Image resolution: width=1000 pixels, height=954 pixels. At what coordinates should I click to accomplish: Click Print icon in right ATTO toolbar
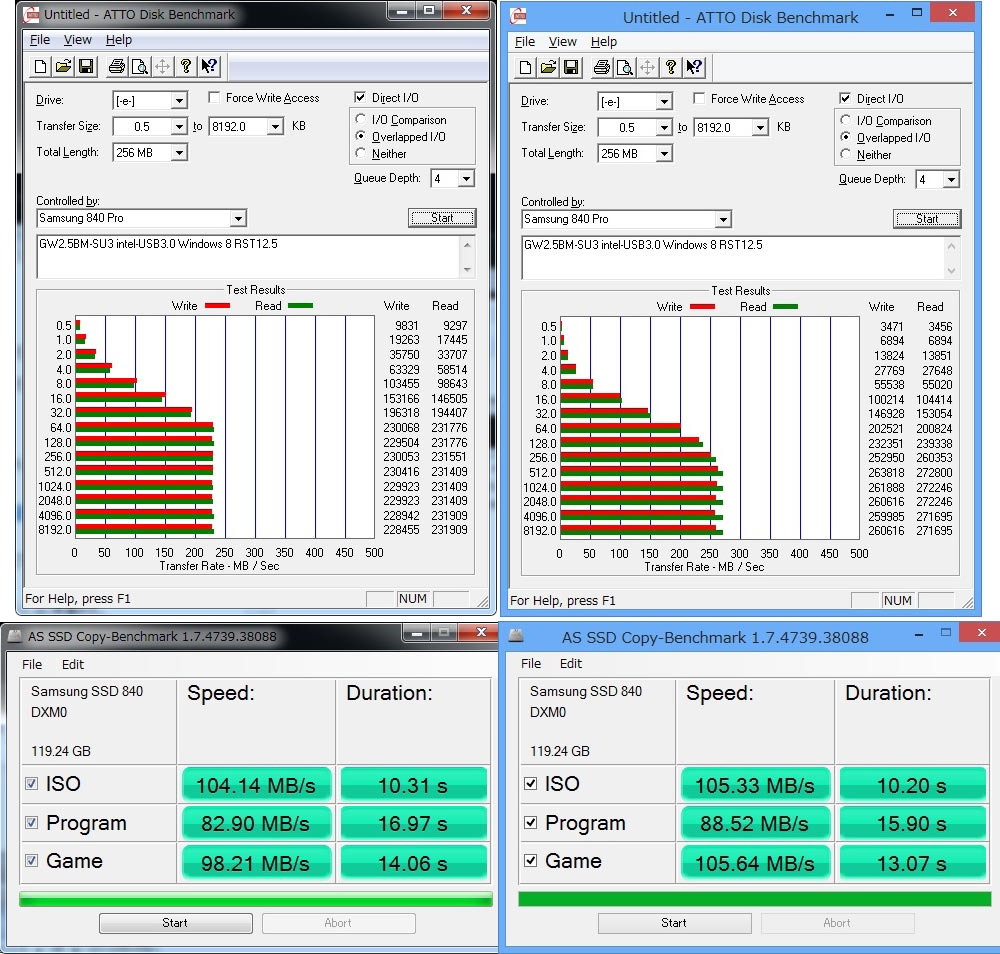pyautogui.click(x=602, y=67)
